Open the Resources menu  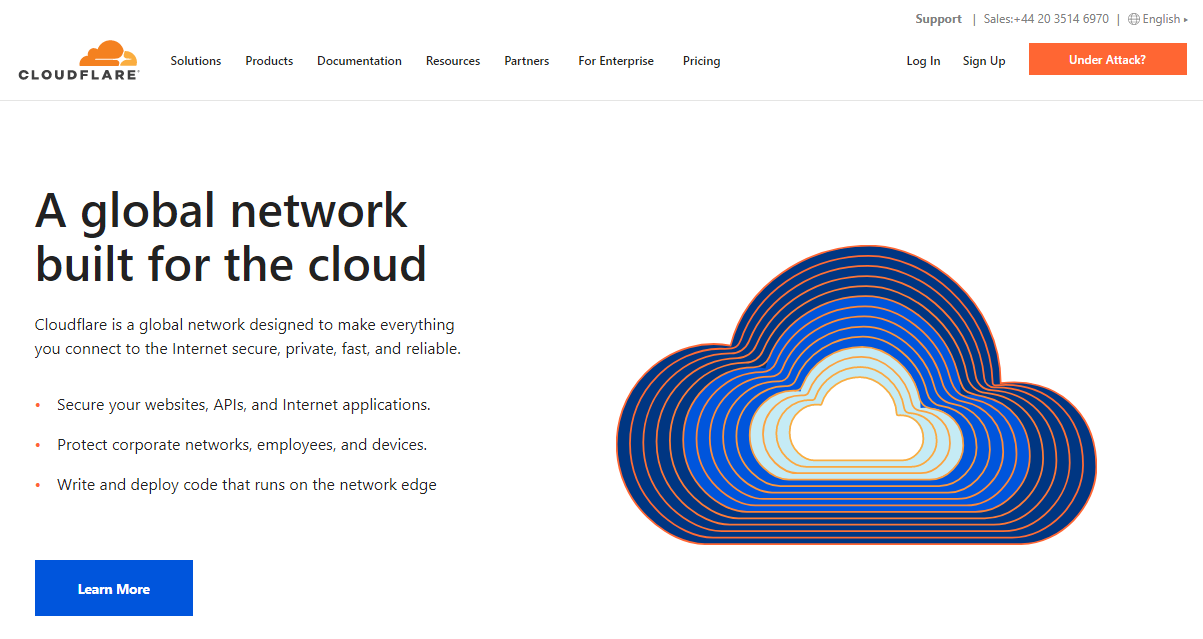(453, 61)
